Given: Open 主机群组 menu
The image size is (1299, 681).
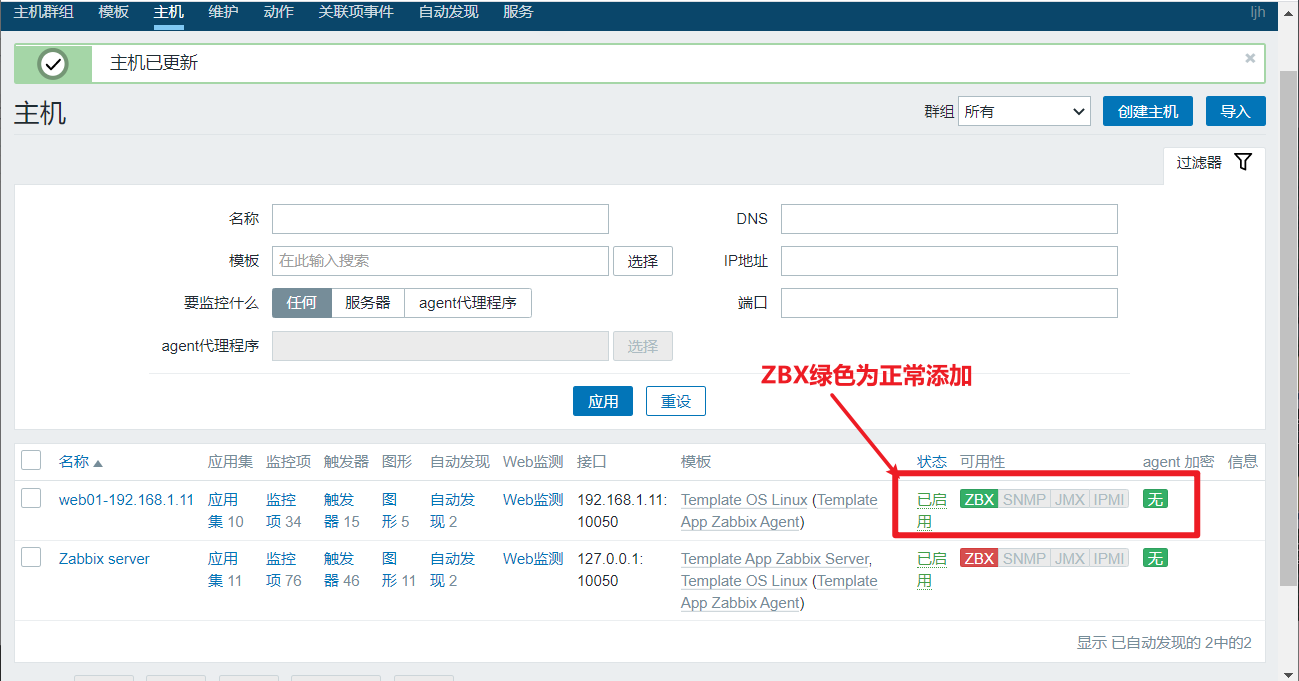Looking at the screenshot, I should click(43, 12).
